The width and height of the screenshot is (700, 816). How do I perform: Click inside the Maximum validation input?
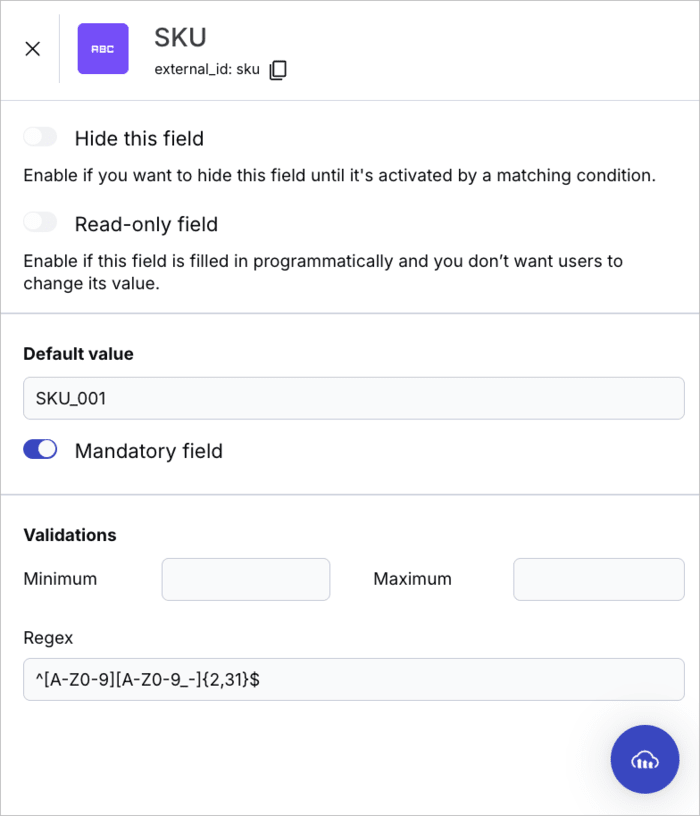(598, 579)
